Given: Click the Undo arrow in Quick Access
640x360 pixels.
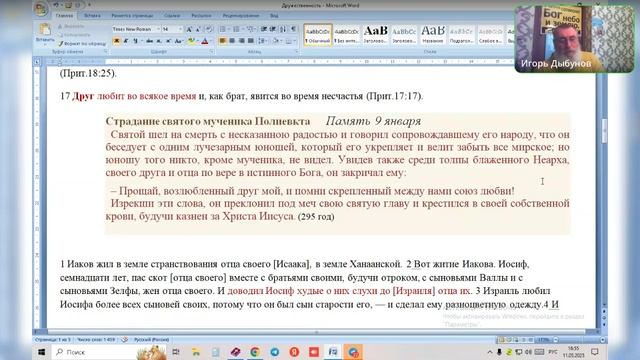Looking at the screenshot, I should (x=56, y=5).
